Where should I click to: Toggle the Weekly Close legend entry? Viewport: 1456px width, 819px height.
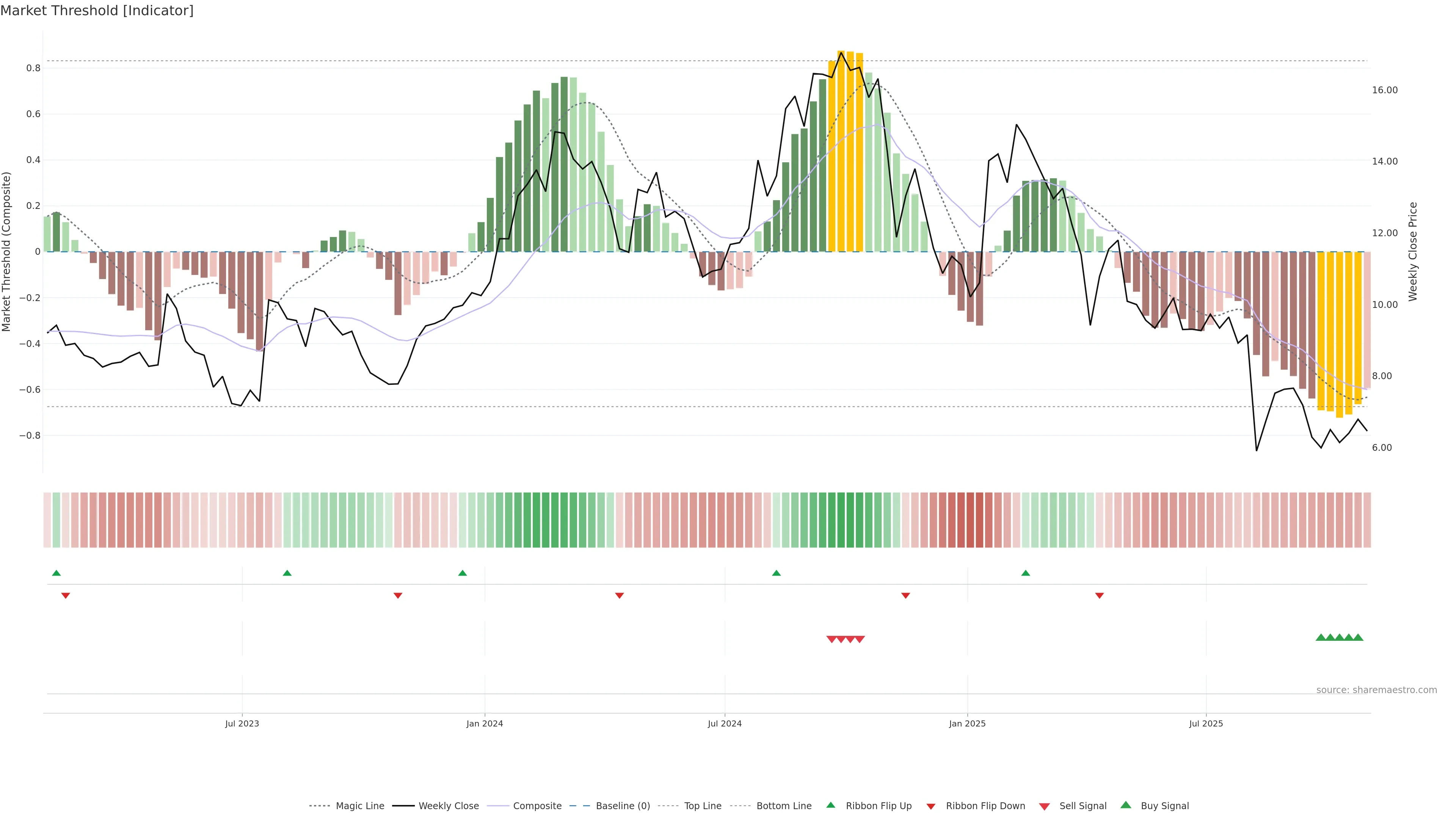[448, 806]
